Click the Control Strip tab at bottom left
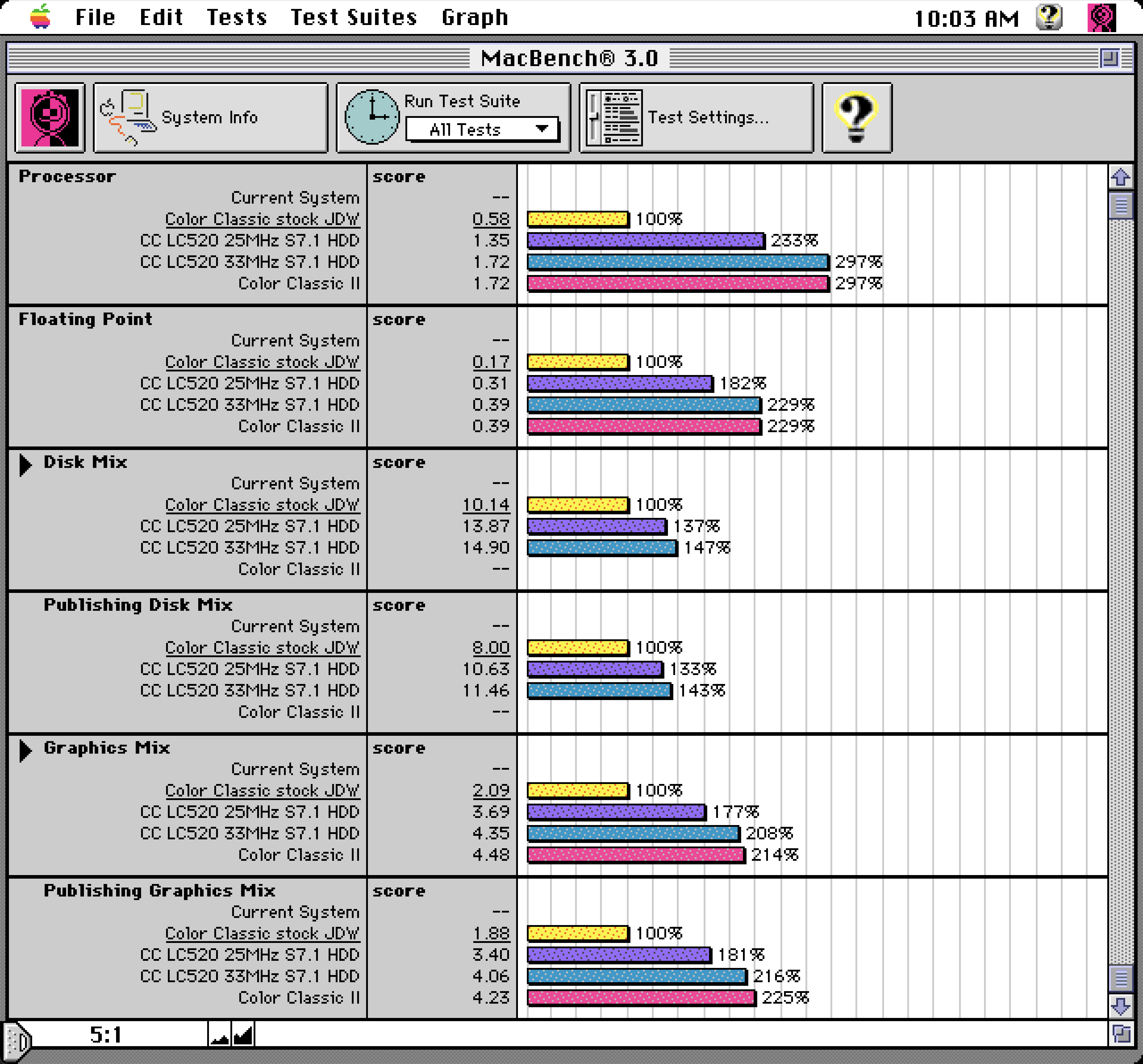The width and height of the screenshot is (1143, 1064). (x=17, y=1040)
